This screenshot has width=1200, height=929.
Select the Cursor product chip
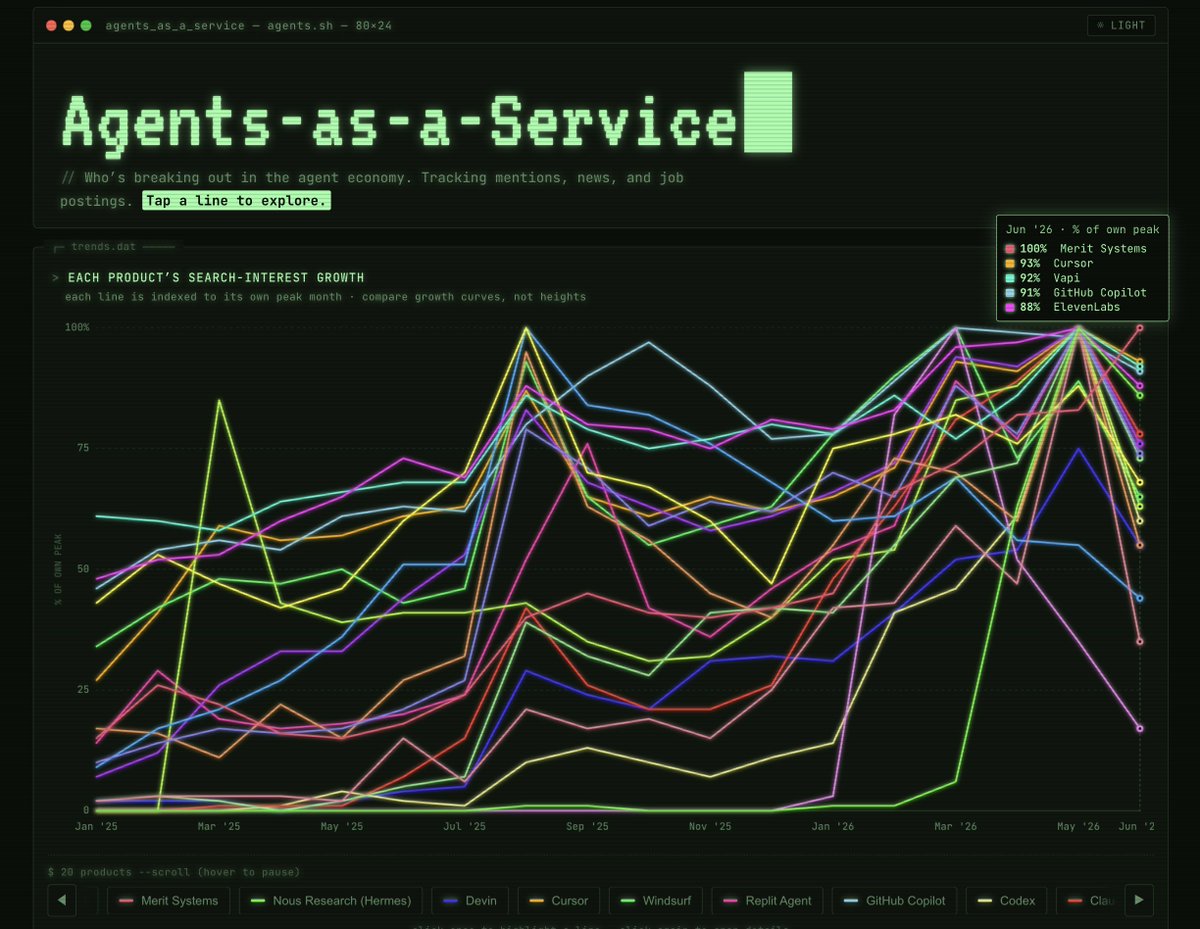pyautogui.click(x=560, y=901)
